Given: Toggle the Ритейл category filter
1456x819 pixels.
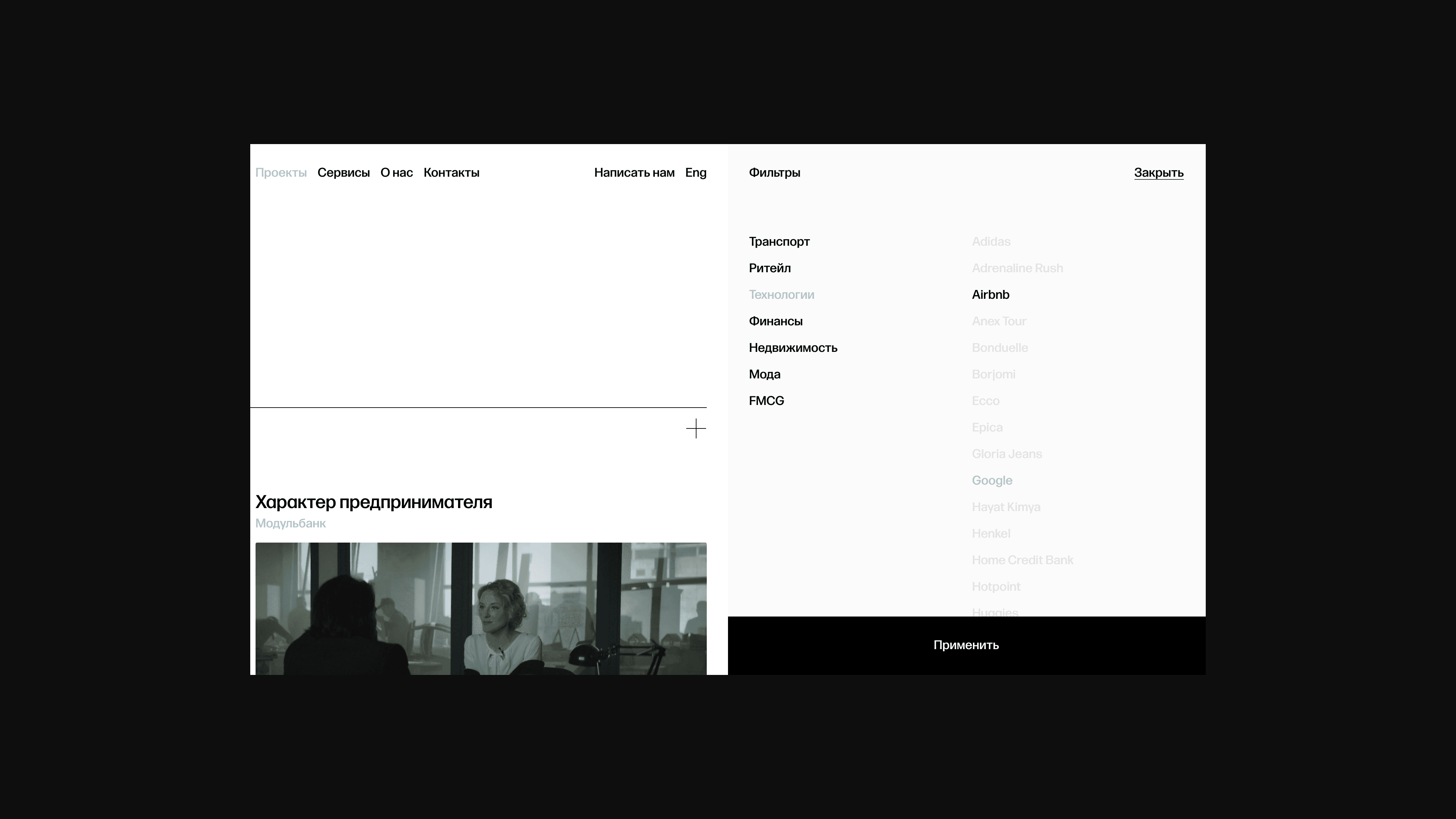Looking at the screenshot, I should coord(769,268).
